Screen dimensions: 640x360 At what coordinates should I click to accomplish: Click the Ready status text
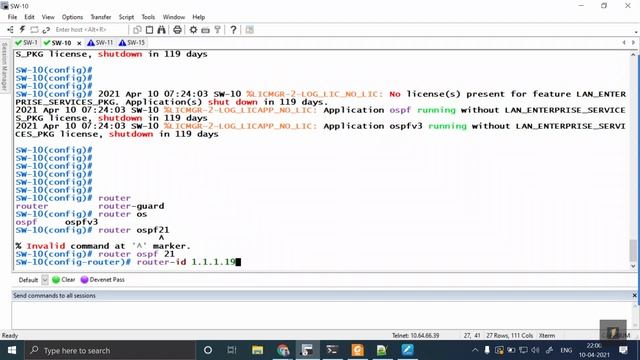[x=10, y=336]
